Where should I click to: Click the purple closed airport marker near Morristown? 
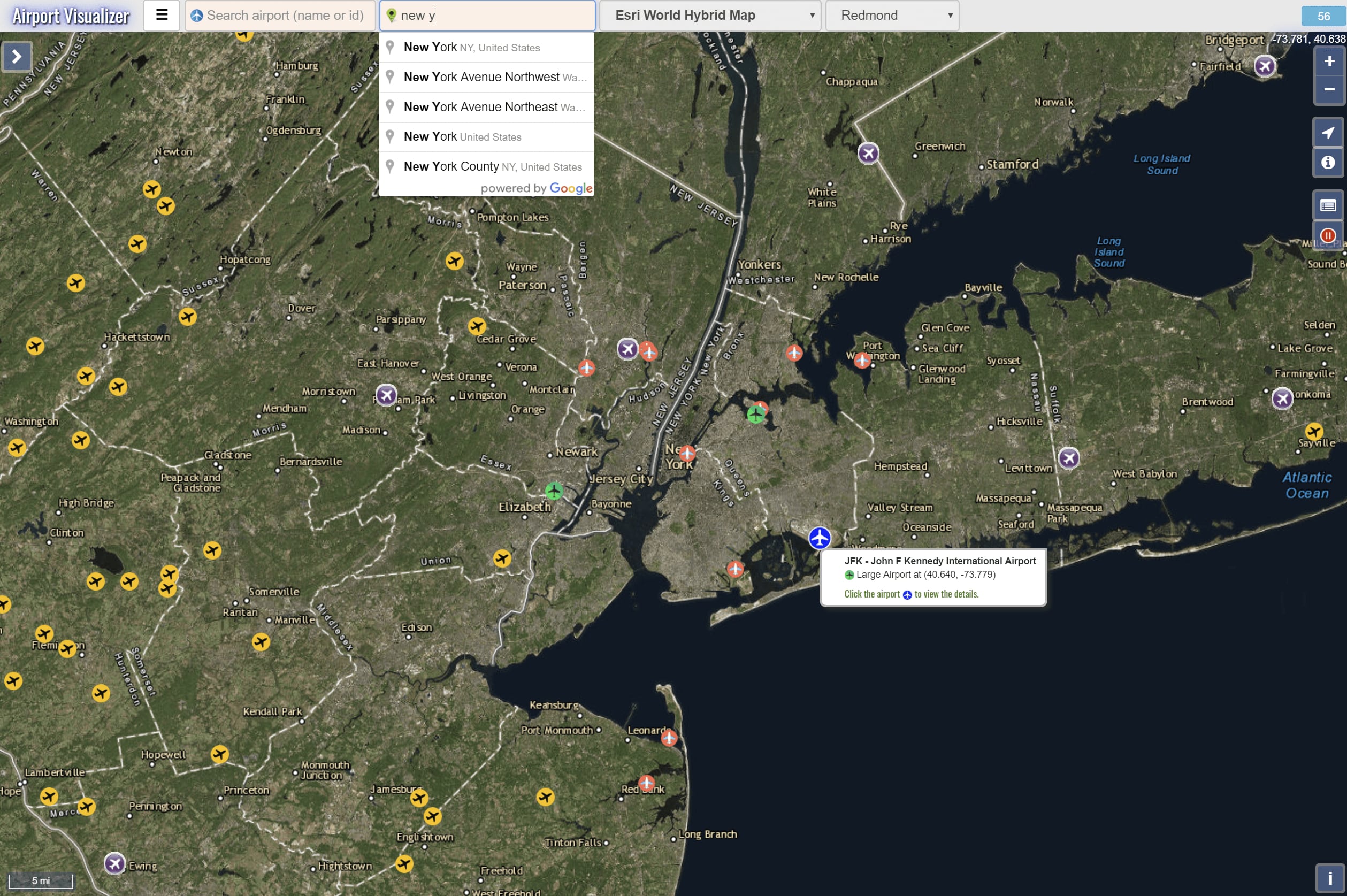coord(386,395)
